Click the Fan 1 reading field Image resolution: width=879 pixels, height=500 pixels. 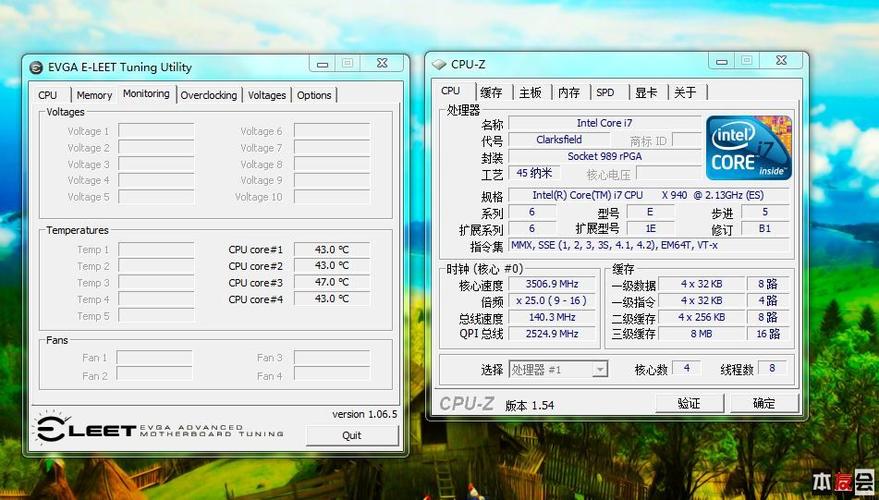pos(155,358)
